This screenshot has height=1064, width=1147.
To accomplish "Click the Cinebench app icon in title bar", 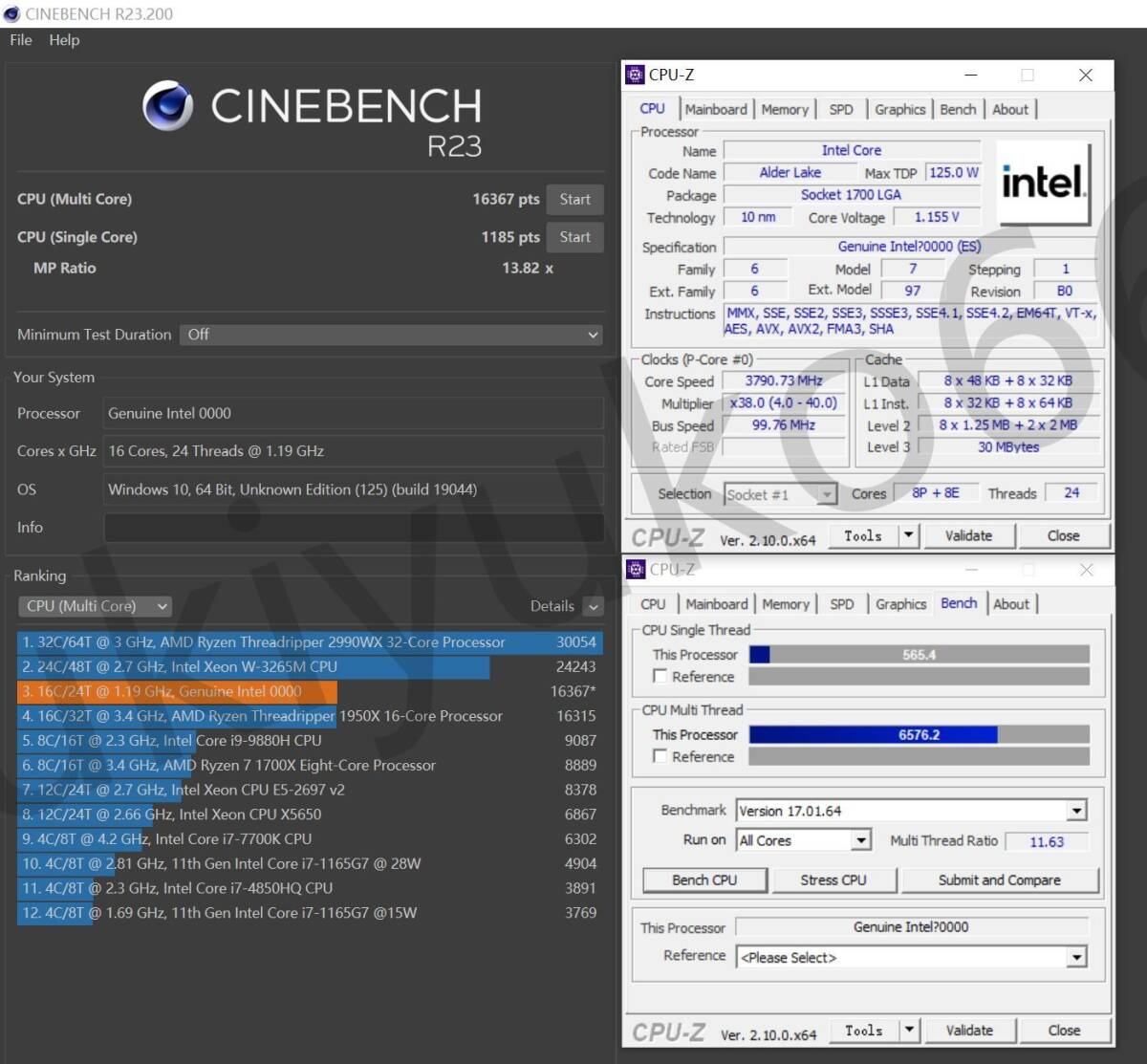I will 12,13.
